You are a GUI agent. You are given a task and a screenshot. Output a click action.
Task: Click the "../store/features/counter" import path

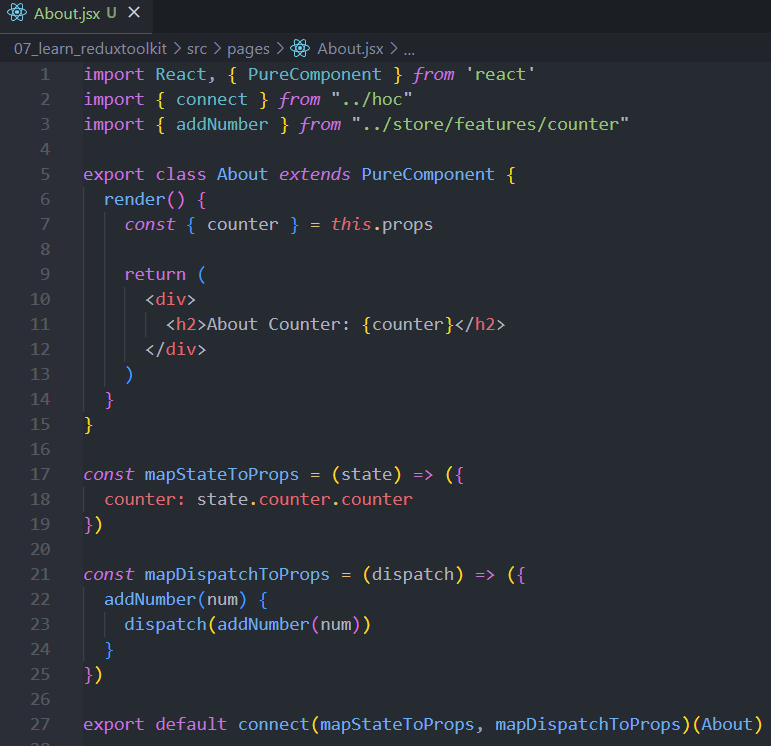[x=490, y=124]
